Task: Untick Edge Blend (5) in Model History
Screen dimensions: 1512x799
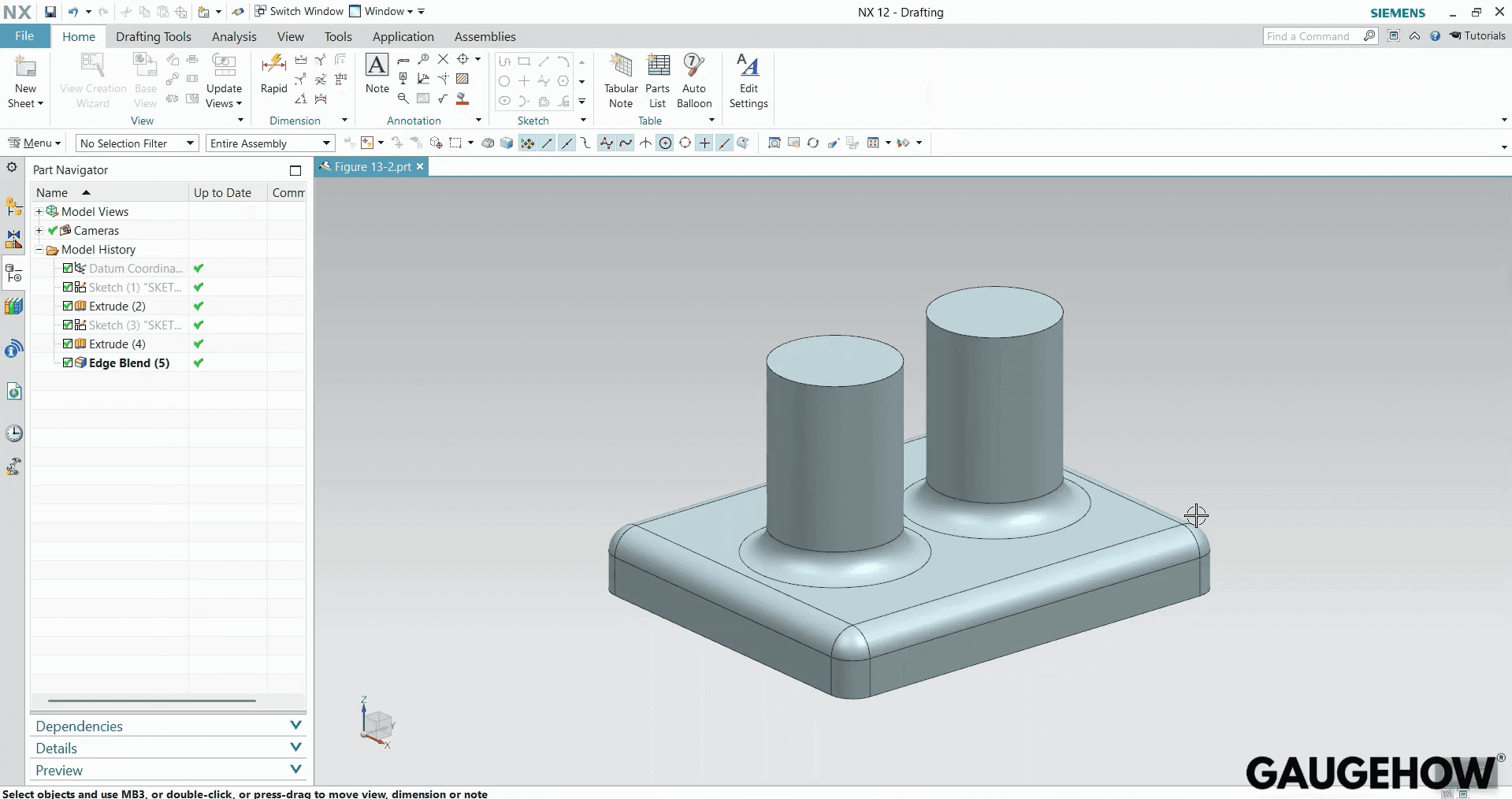Action: (68, 363)
